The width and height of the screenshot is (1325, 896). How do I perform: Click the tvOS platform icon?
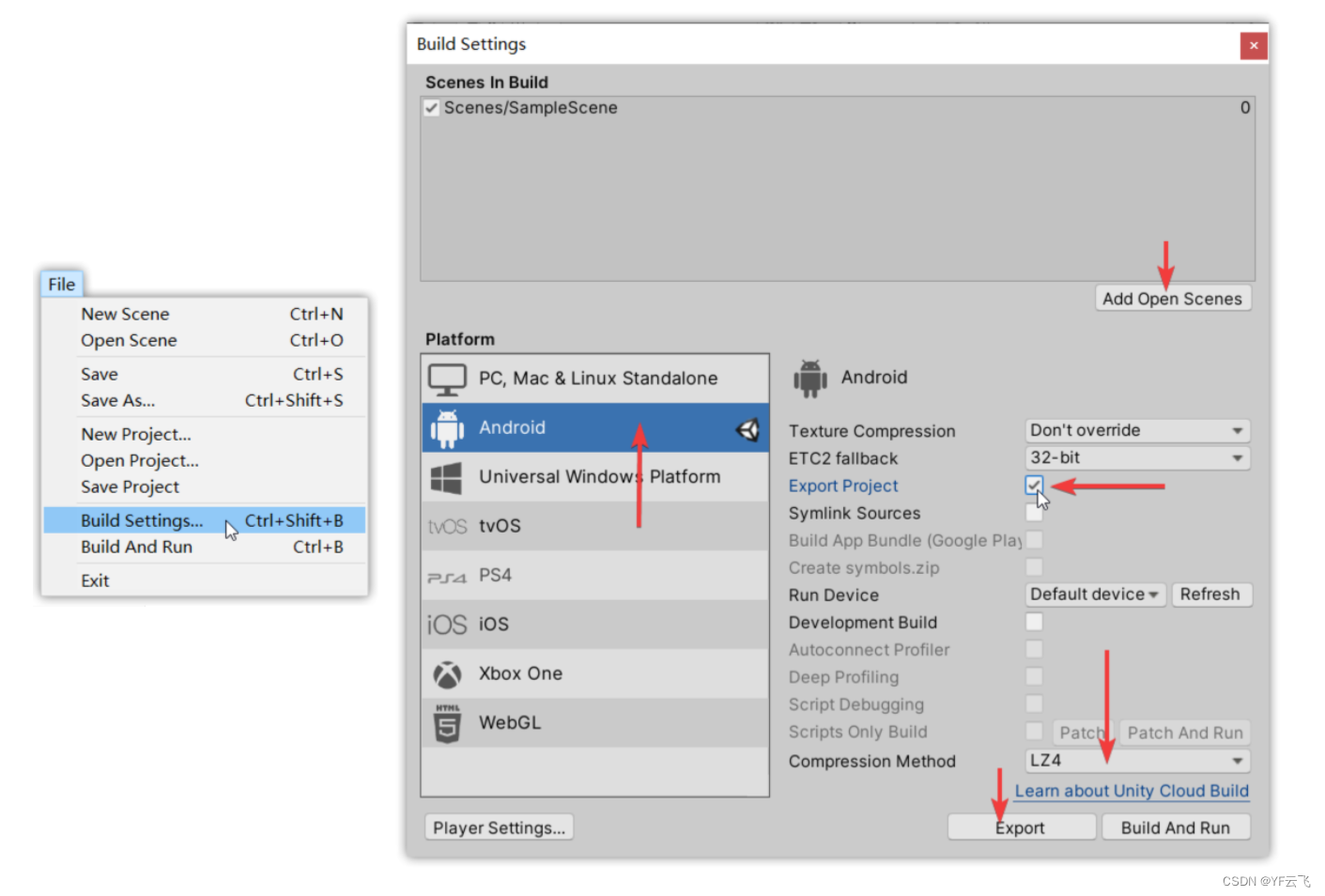tap(447, 526)
